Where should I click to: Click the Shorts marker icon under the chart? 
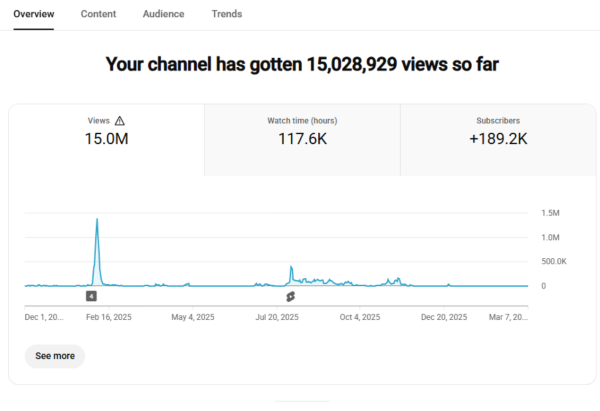pos(290,296)
